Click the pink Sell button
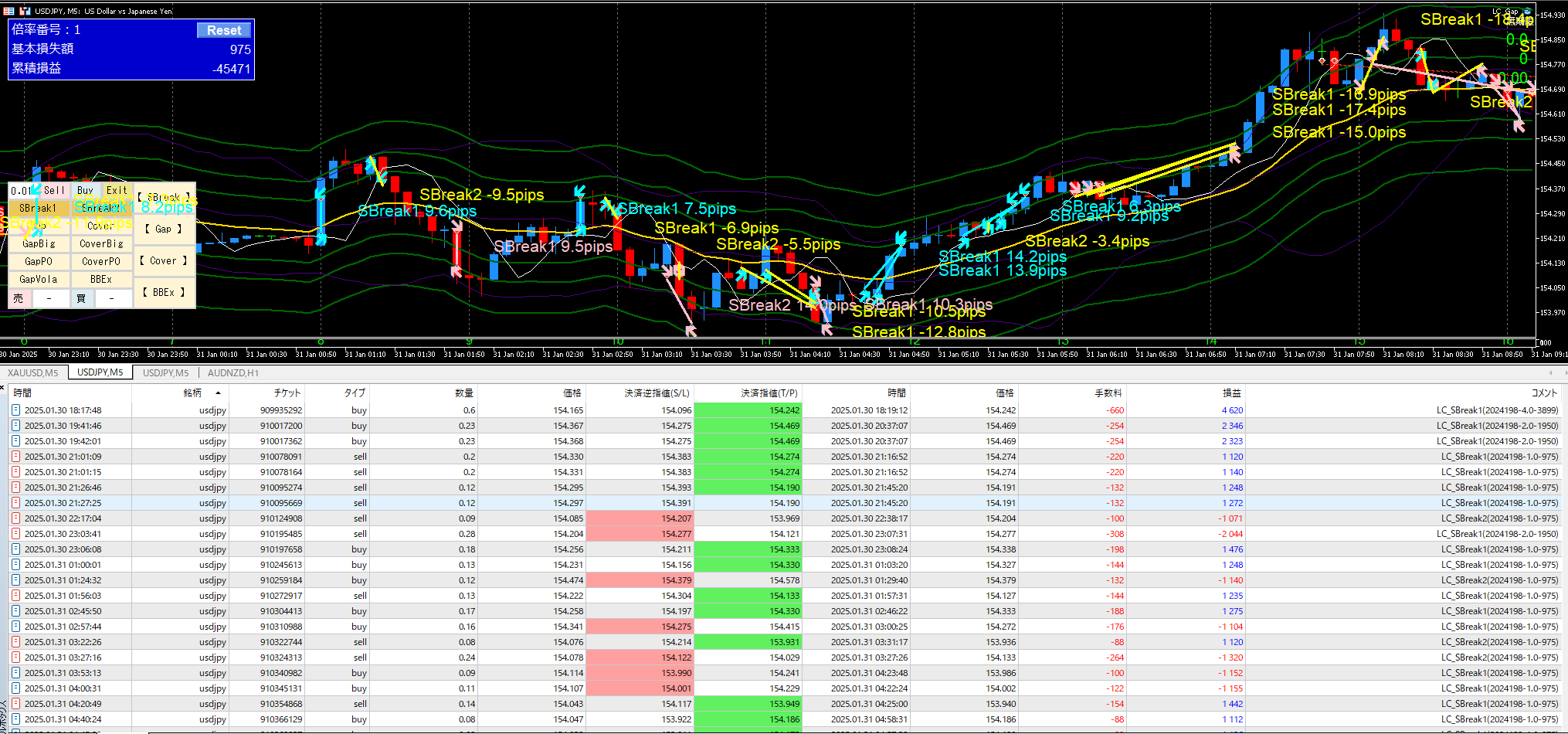The image size is (1568, 734). click(x=53, y=190)
